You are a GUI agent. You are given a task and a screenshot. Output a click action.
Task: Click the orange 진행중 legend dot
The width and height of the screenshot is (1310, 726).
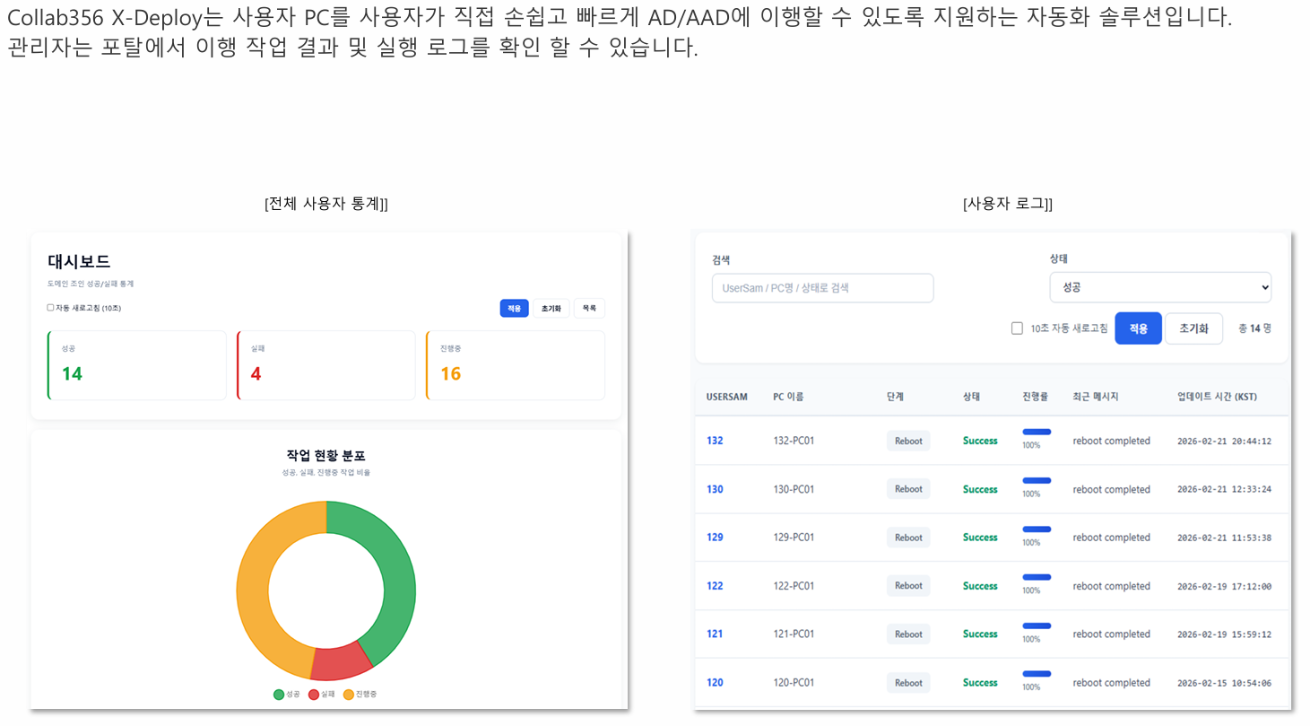(348, 694)
